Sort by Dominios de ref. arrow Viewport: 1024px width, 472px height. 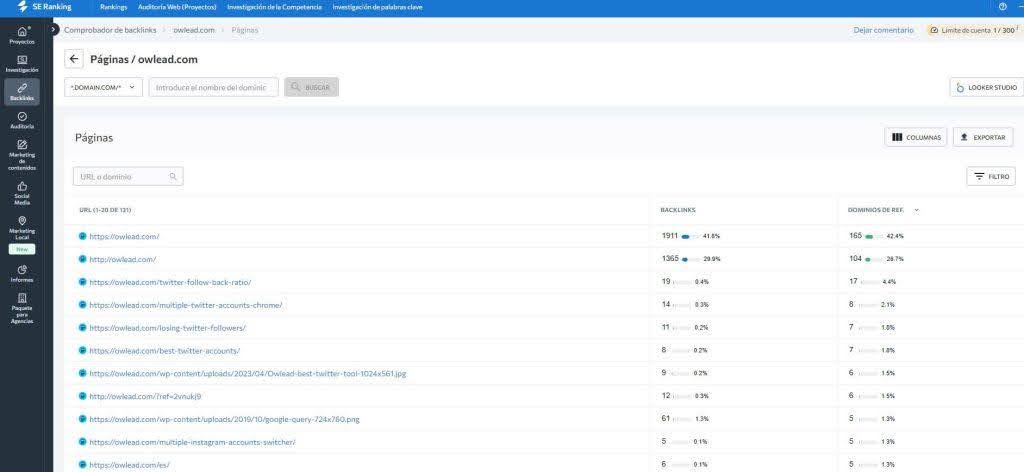(916, 210)
